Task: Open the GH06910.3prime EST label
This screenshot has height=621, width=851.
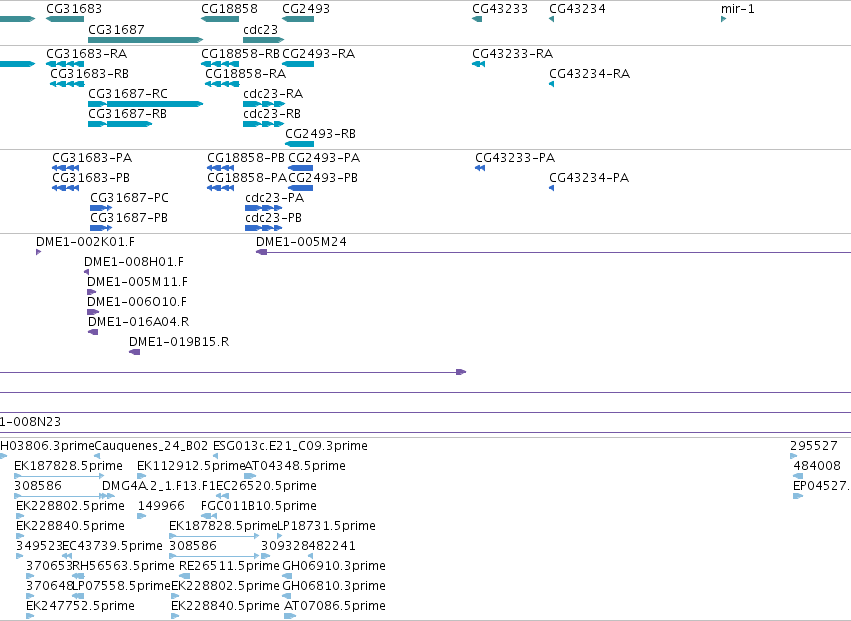Action: 334,566
